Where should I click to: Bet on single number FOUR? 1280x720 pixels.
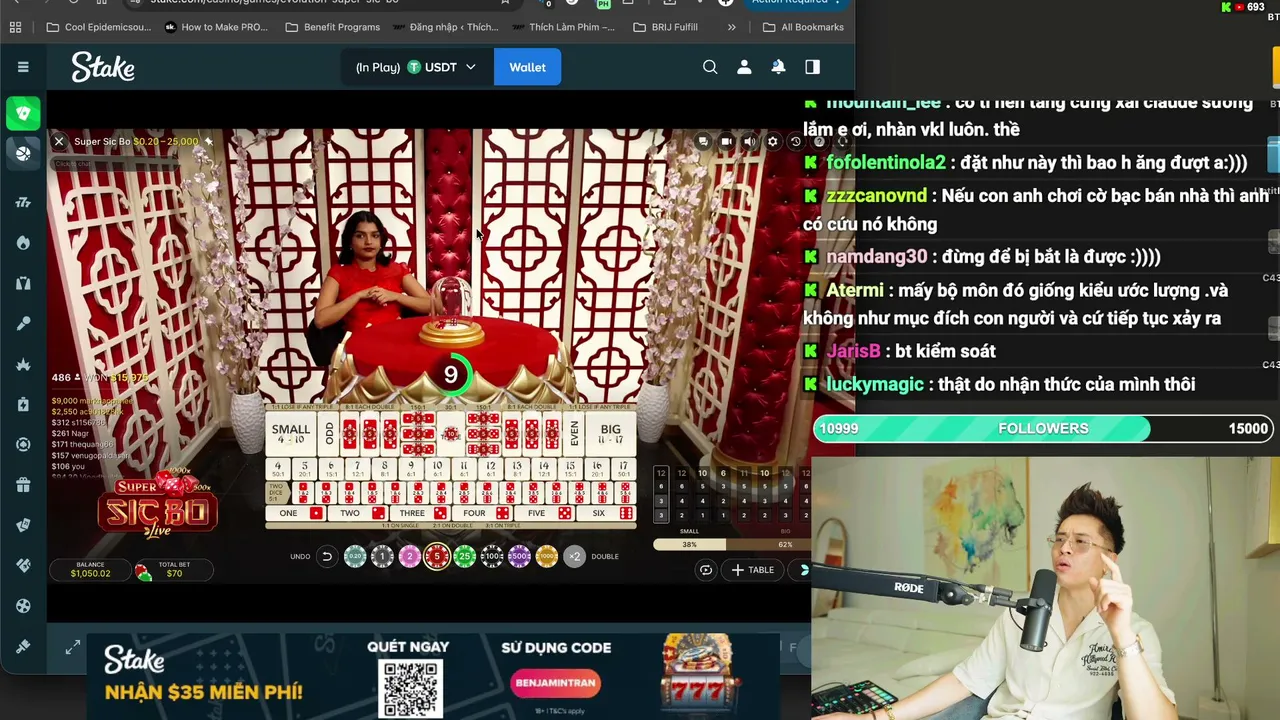(481, 514)
